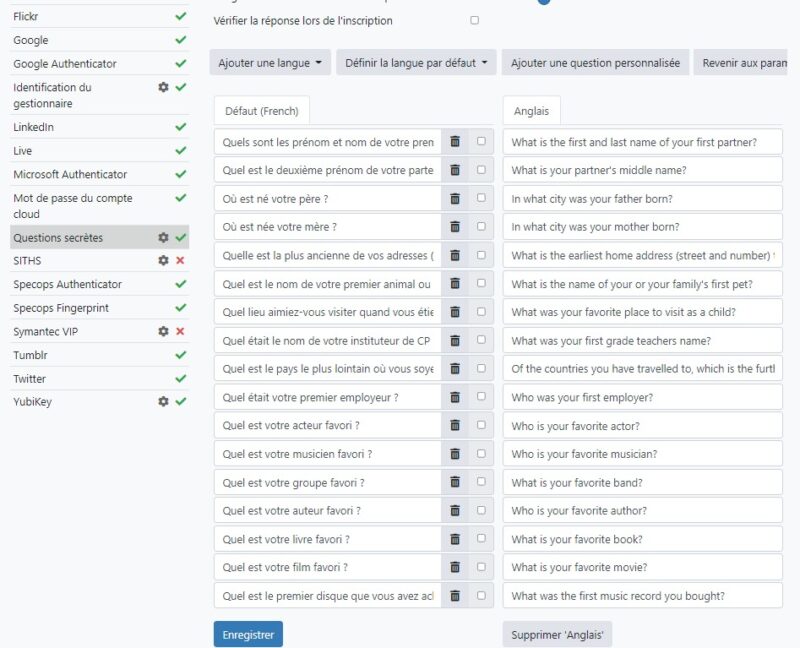
Task: Click the 'Enregistrer' button
Action: [x=248, y=634]
